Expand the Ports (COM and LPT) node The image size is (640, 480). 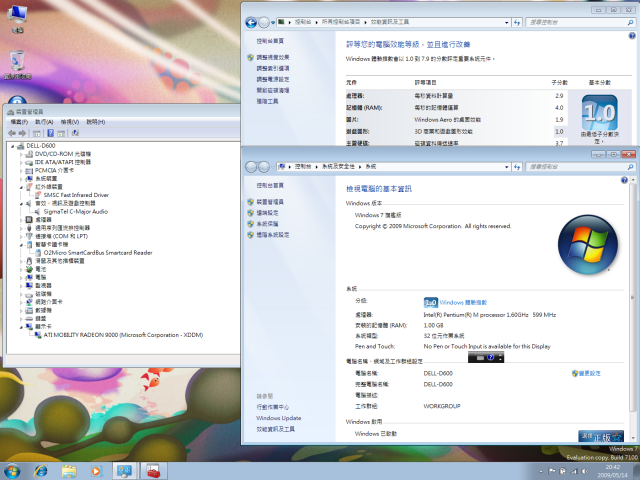click(21, 236)
